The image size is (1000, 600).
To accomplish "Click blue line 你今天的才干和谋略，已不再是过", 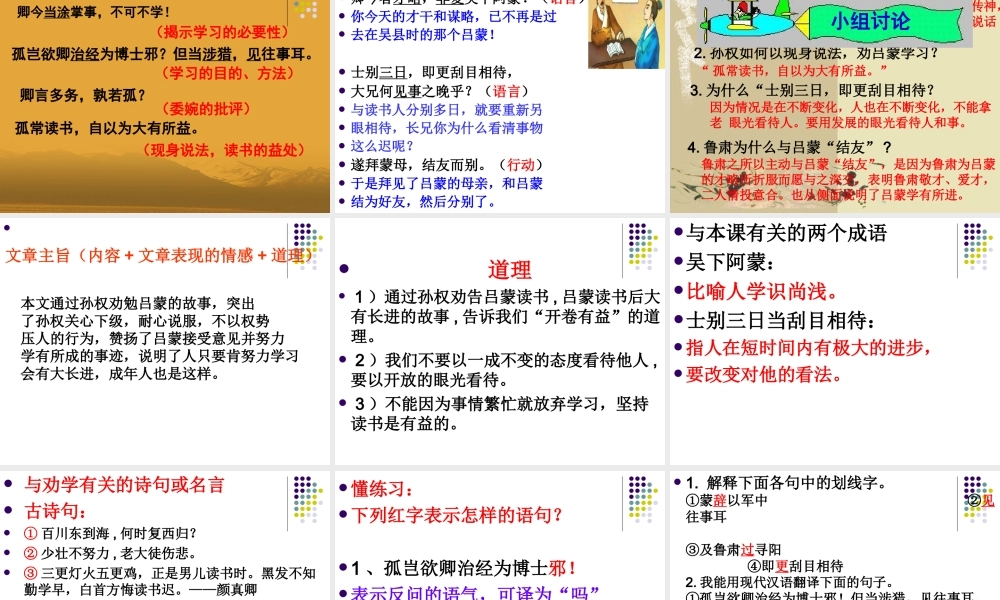I will 453,17.
